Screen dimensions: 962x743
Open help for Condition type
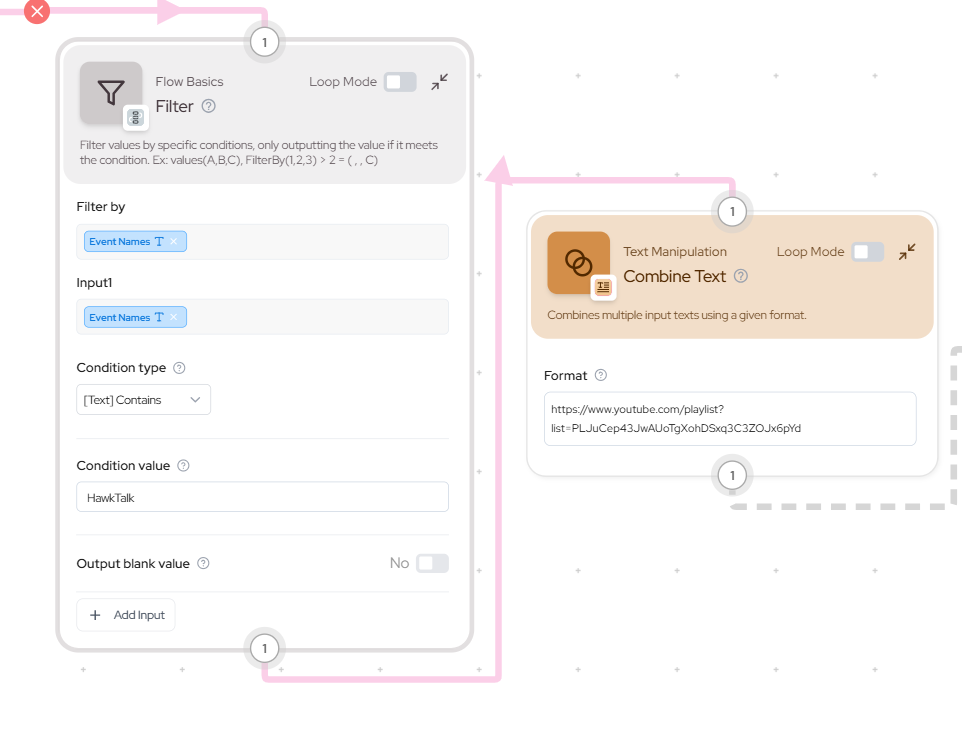coord(179,368)
